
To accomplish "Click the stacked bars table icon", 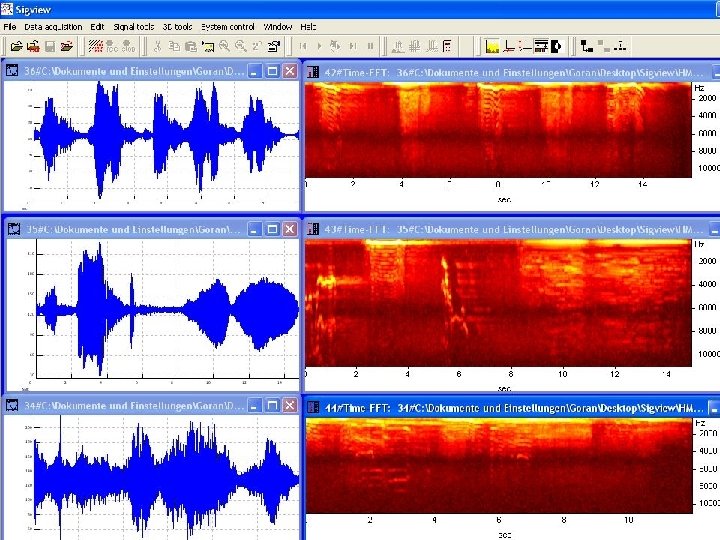I will coord(541,46).
